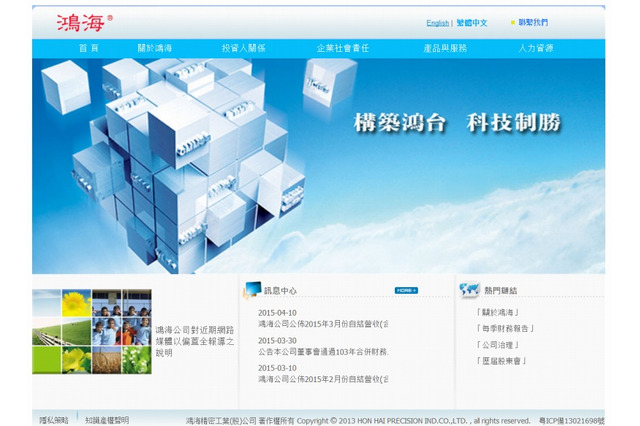Open the 2015-04-10 news about 3月份 revenue
This screenshot has width=640, height=426.
[x=323, y=324]
